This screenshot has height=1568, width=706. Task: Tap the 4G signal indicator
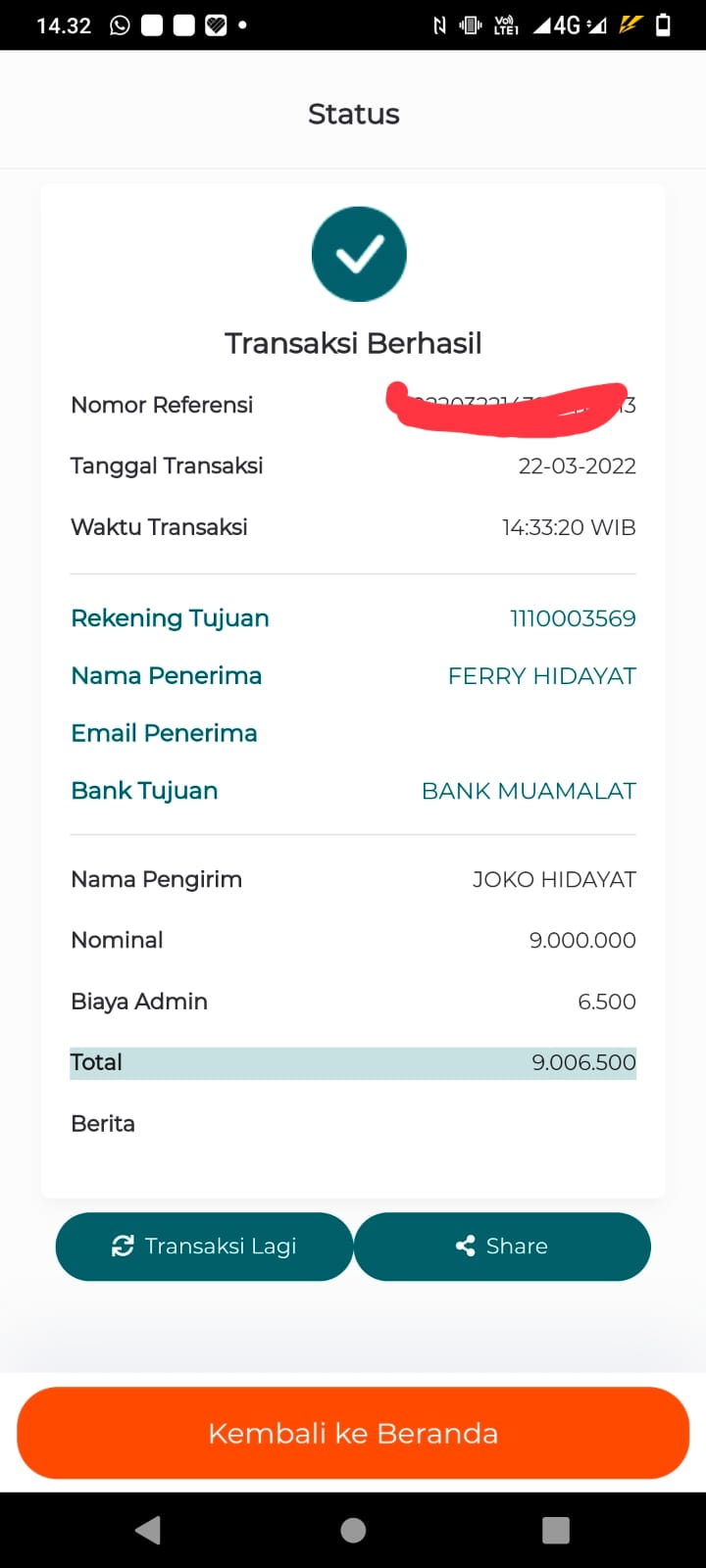(568, 25)
